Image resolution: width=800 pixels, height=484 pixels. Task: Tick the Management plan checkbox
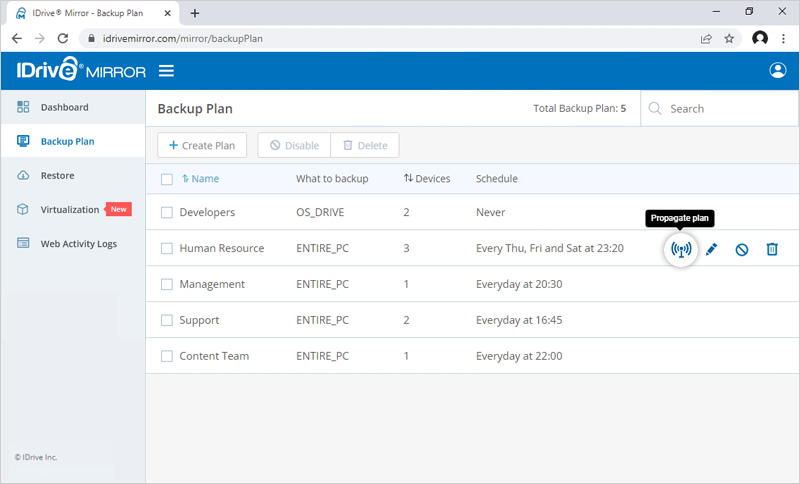click(x=167, y=285)
